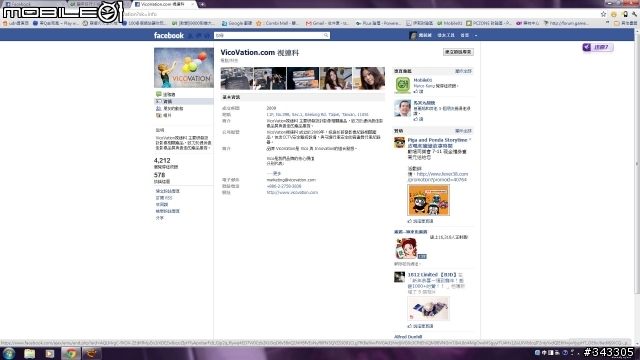
Task: Click the 1812 Limited ad product image
Action: coord(428,309)
